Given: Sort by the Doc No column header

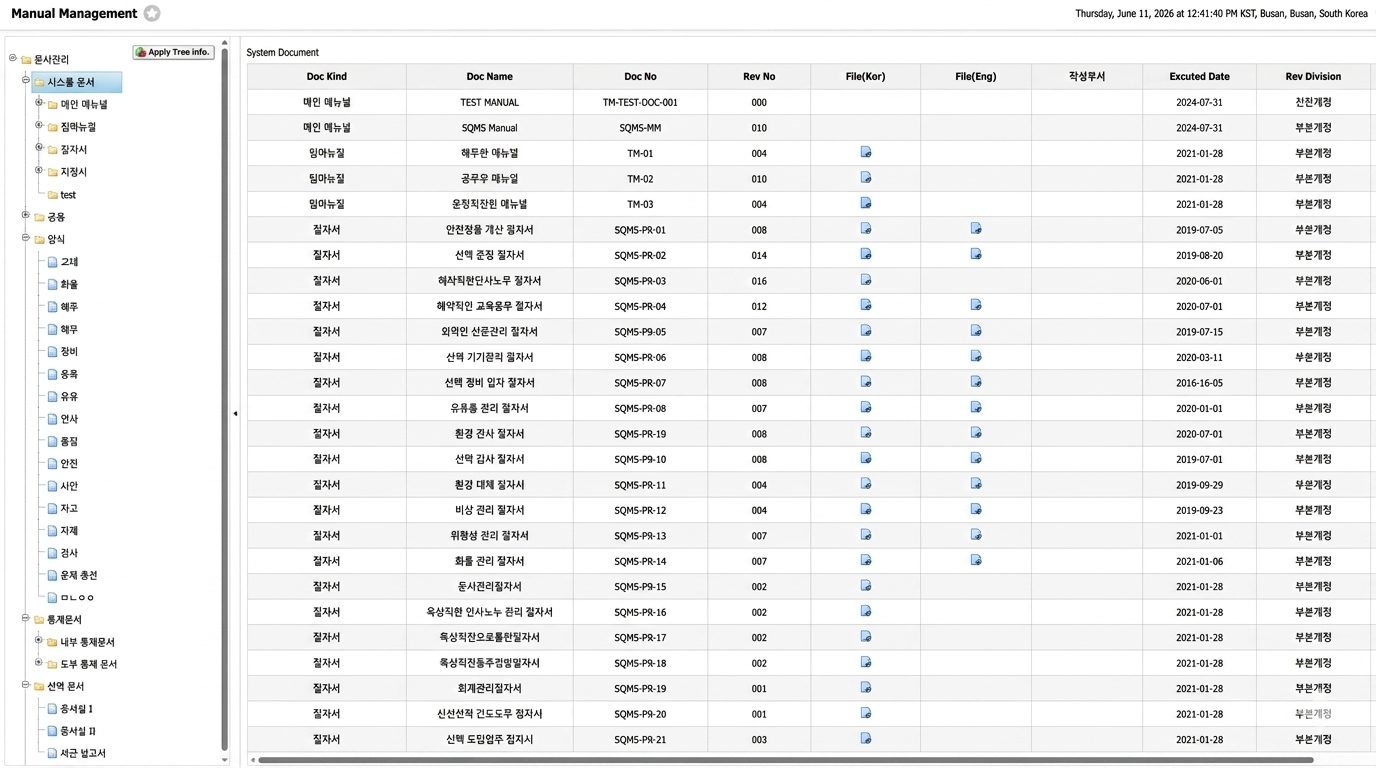Looking at the screenshot, I should point(641,76).
